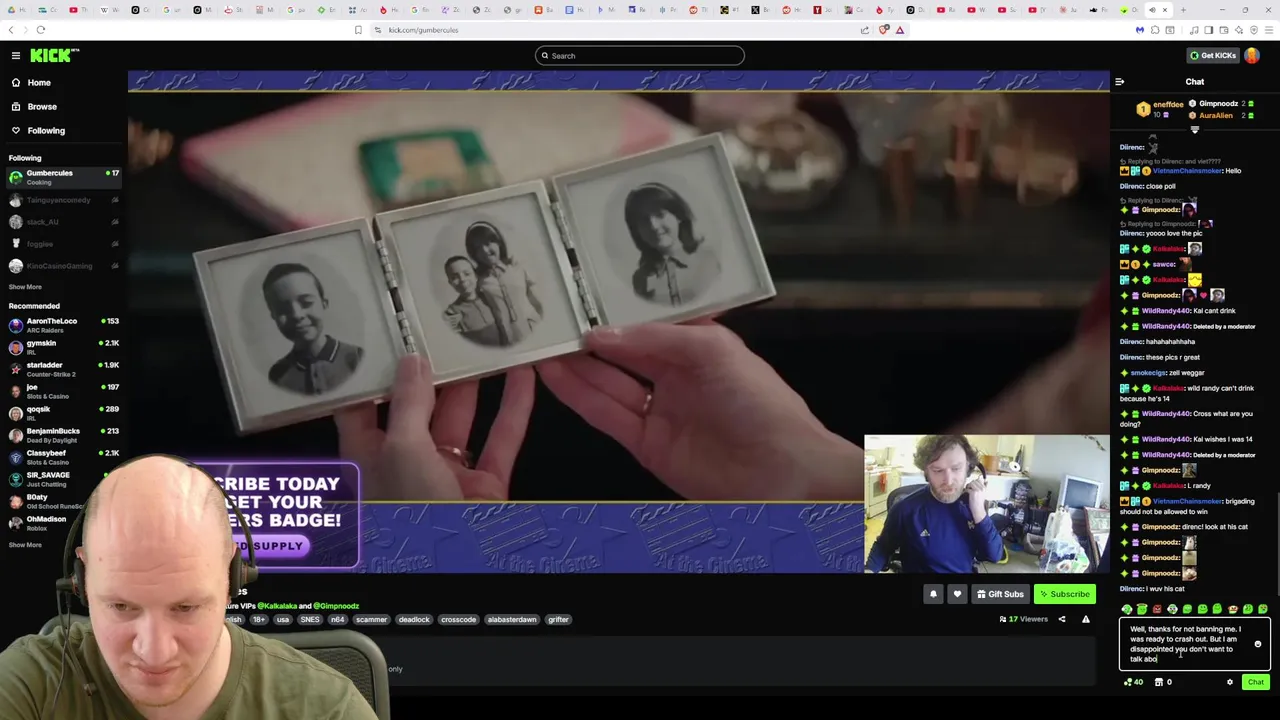Open the user profile avatar menu
The image size is (1280, 720).
[1252, 55]
